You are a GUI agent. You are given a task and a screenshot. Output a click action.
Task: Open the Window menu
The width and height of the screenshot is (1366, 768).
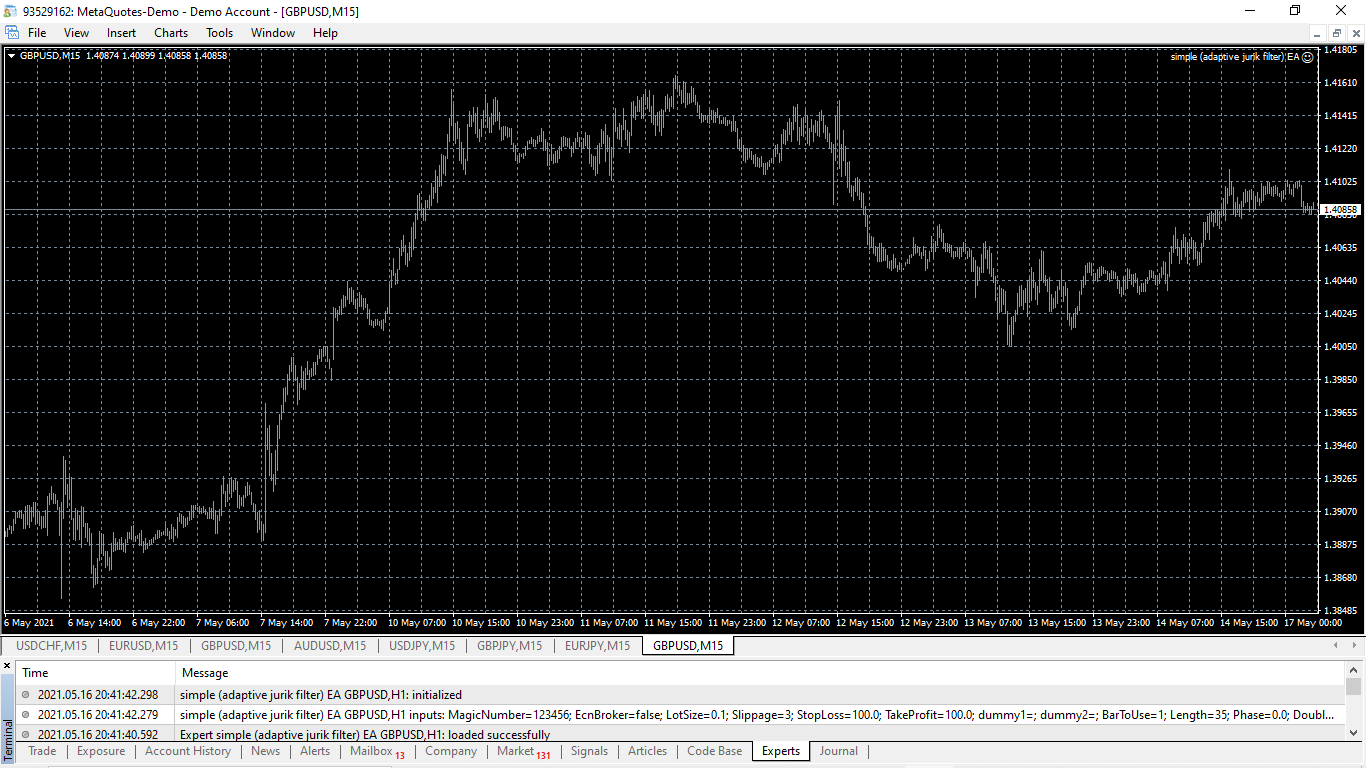point(273,33)
